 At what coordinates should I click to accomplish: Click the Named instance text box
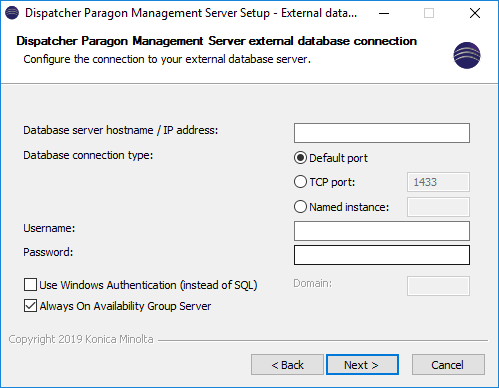tap(438, 207)
